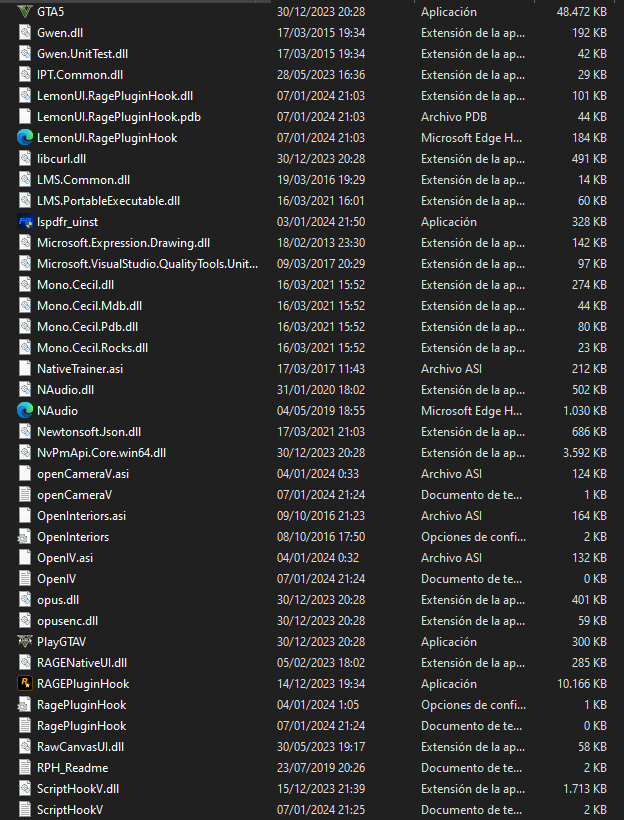The width and height of the screenshot is (624, 820).
Task: Click the RAGENativeUI.dll file icon
Action: tap(25, 663)
